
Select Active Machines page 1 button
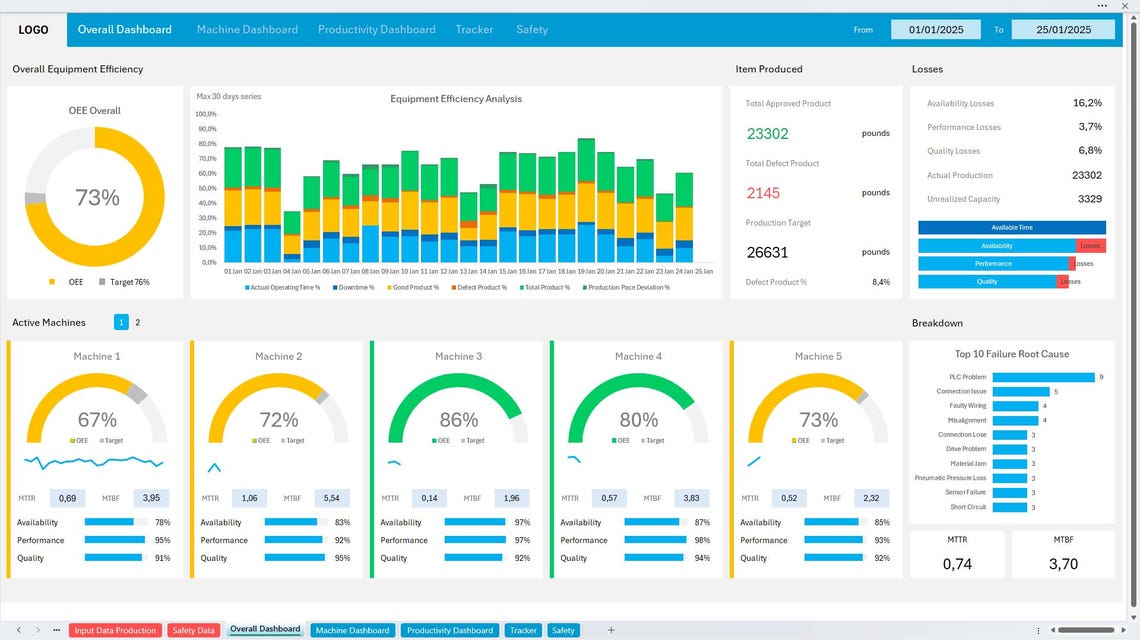click(121, 322)
